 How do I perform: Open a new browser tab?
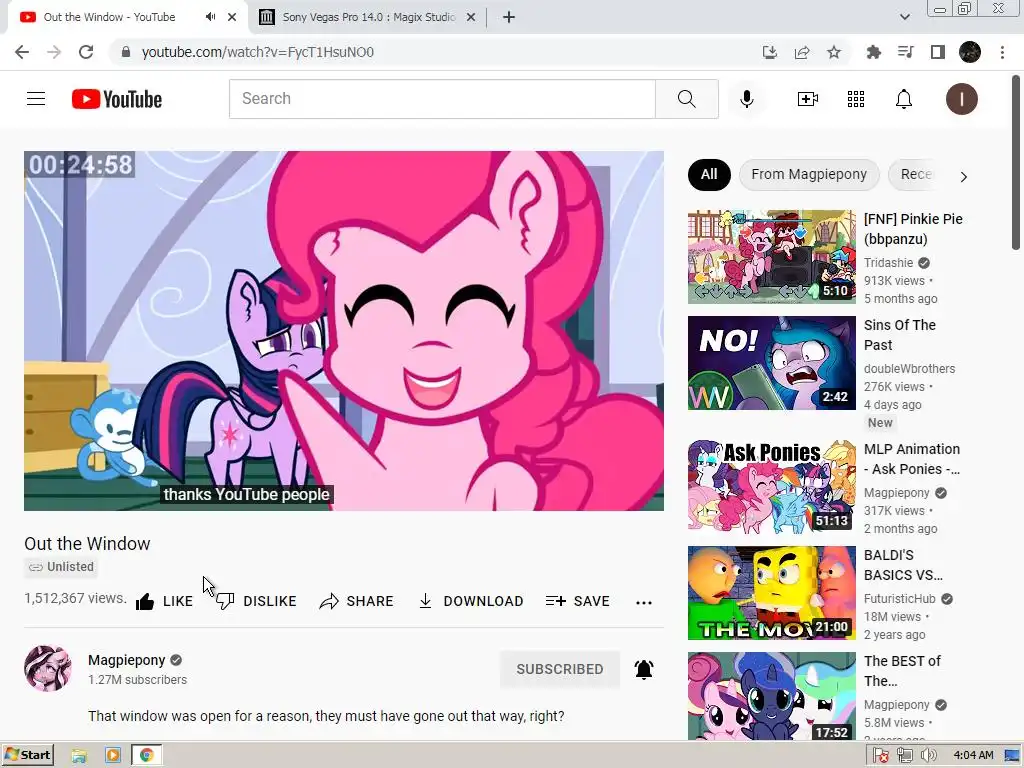(509, 17)
